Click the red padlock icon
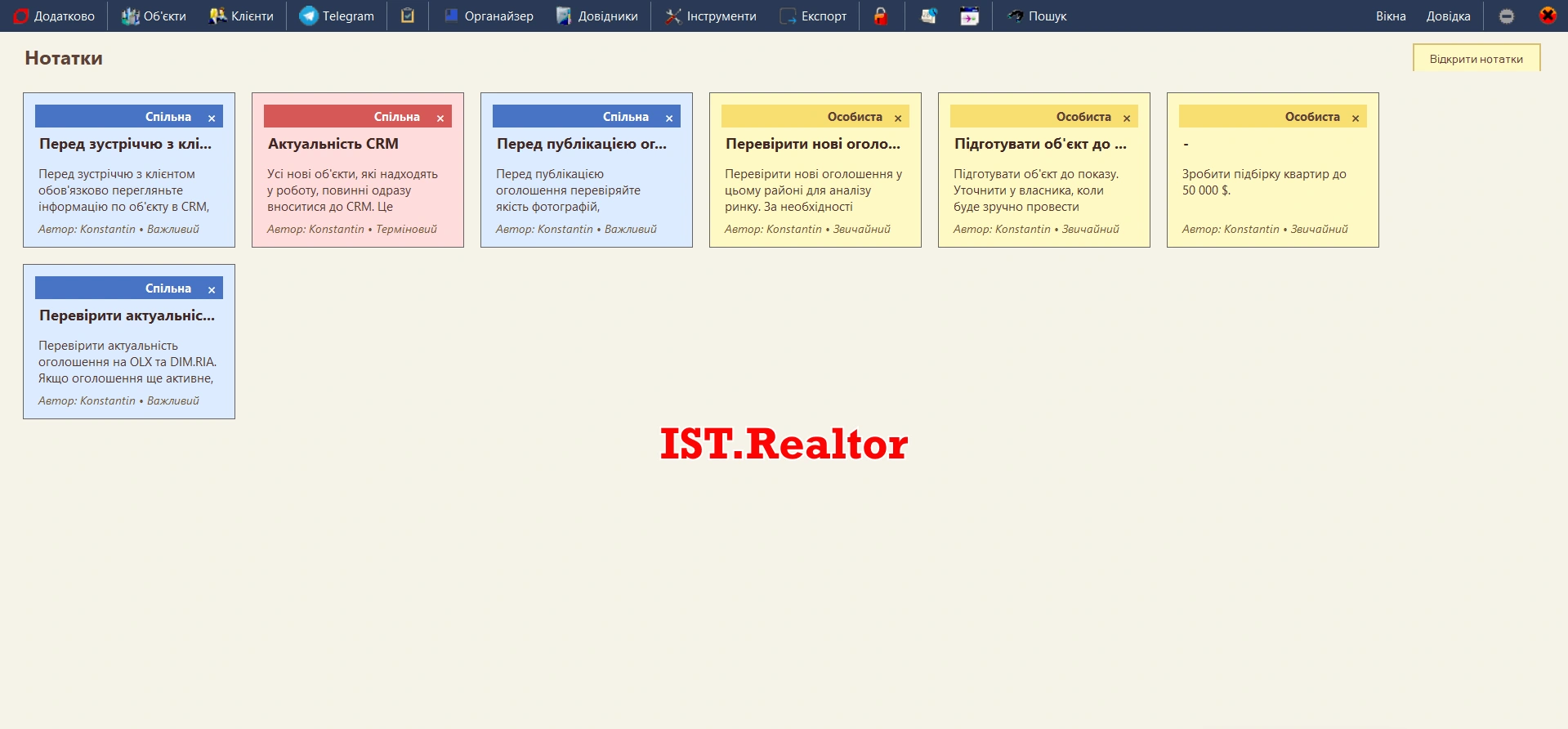This screenshot has width=1568, height=729. [880, 16]
